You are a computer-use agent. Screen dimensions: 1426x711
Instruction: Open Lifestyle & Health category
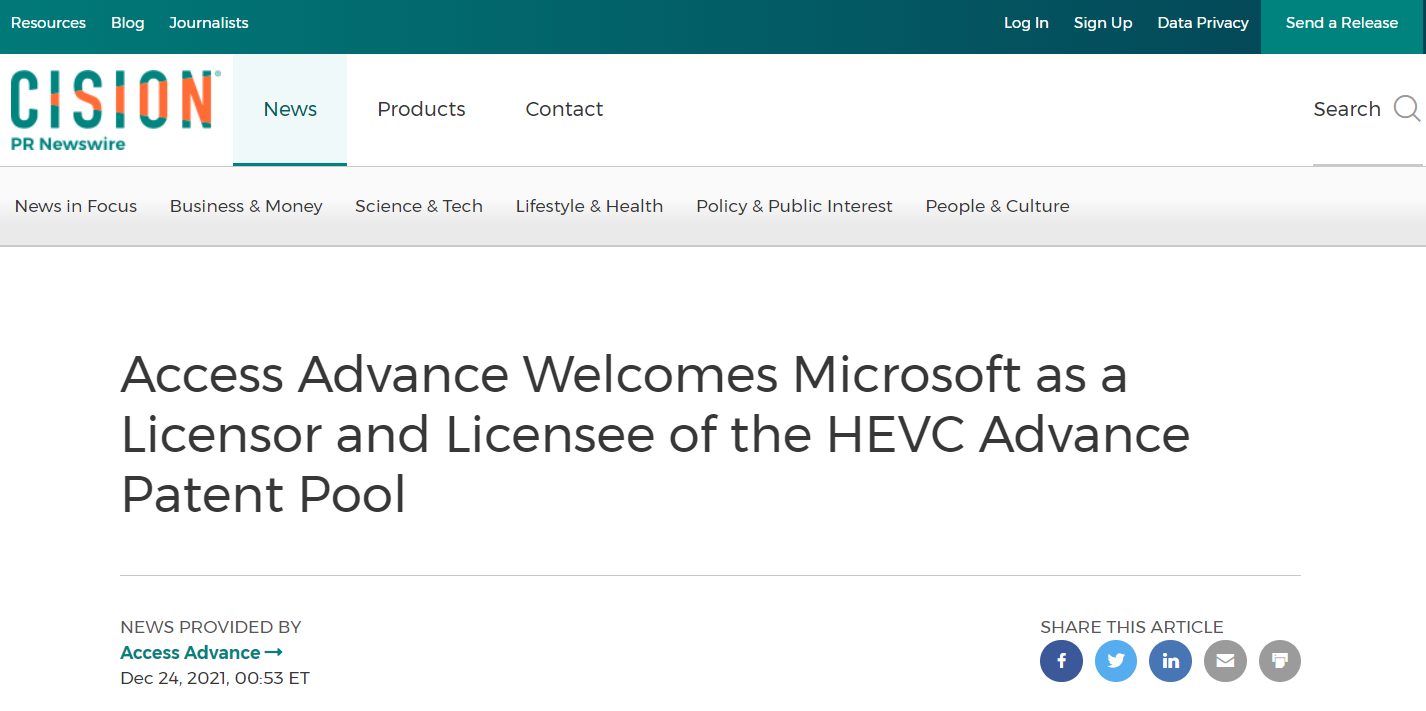pyautogui.click(x=589, y=206)
